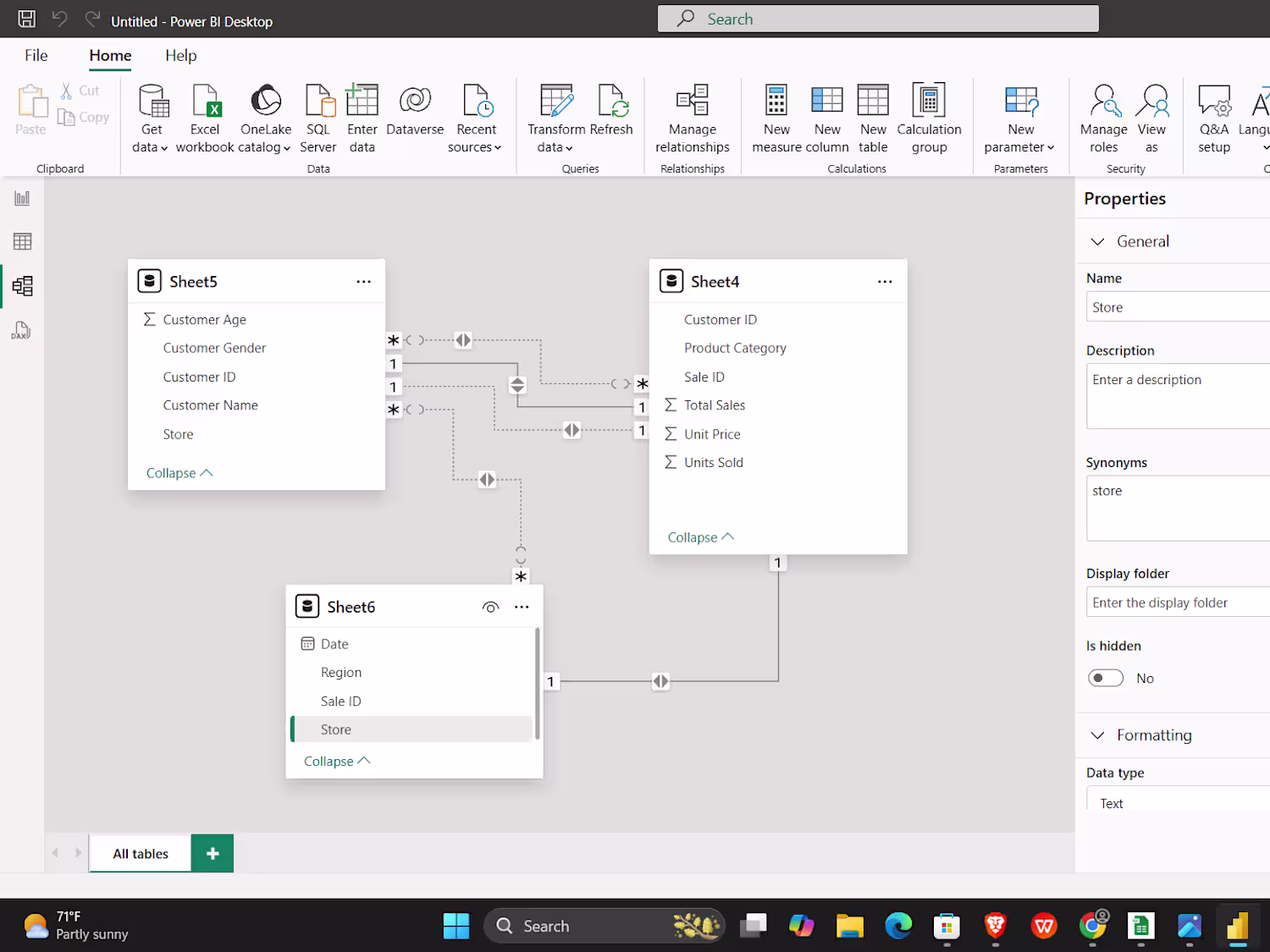Click the Enter data icon
1270x952 pixels.
point(362,102)
